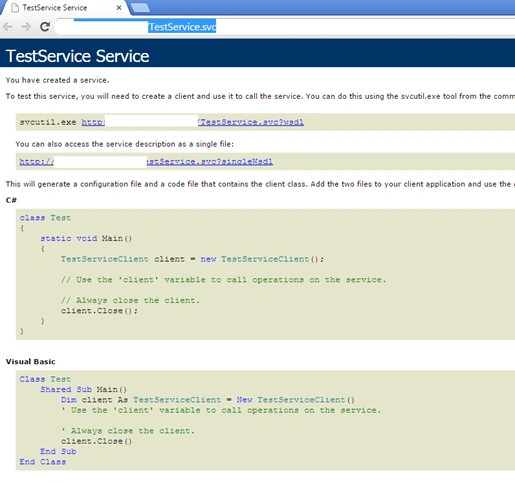Click the 'client.Close();' line in C# code
The image size is (515, 483).
tap(99, 311)
